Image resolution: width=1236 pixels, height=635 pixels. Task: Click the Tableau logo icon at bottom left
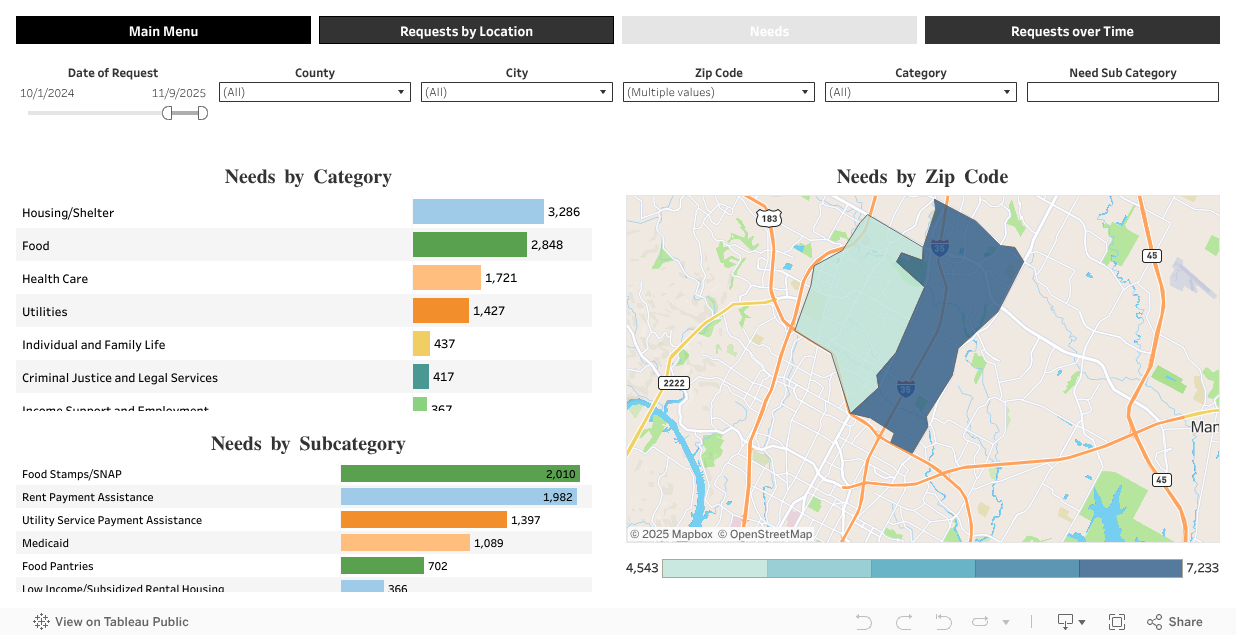[41, 622]
